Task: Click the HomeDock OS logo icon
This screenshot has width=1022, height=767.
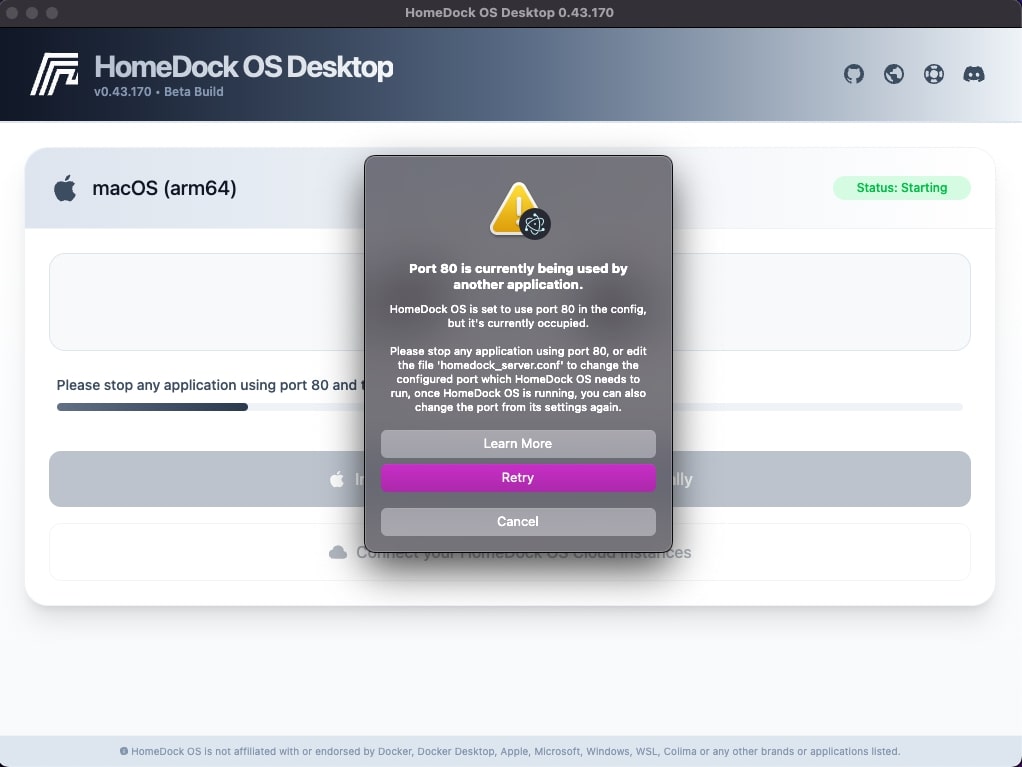Action: (x=55, y=74)
